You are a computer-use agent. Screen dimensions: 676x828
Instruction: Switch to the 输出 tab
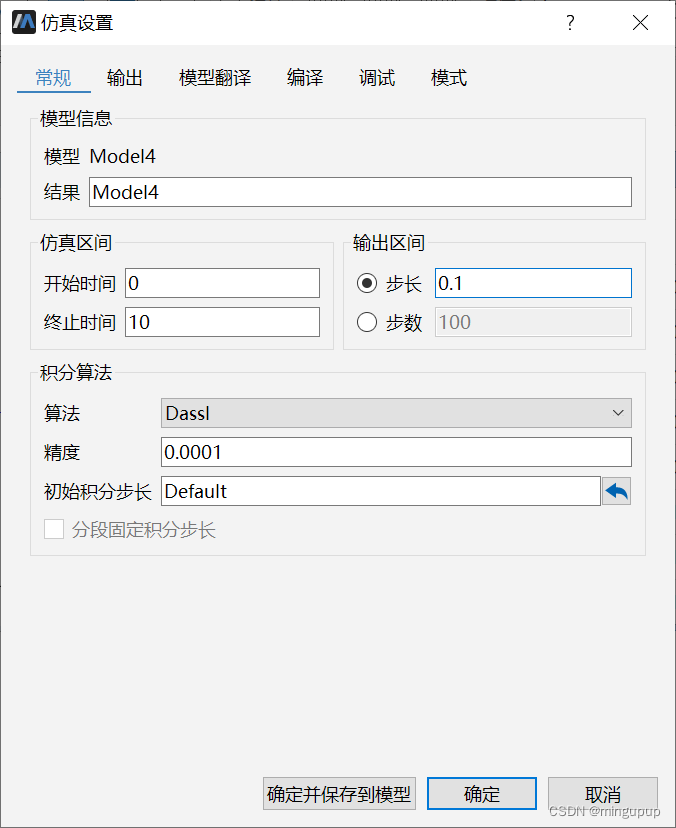[x=124, y=78]
